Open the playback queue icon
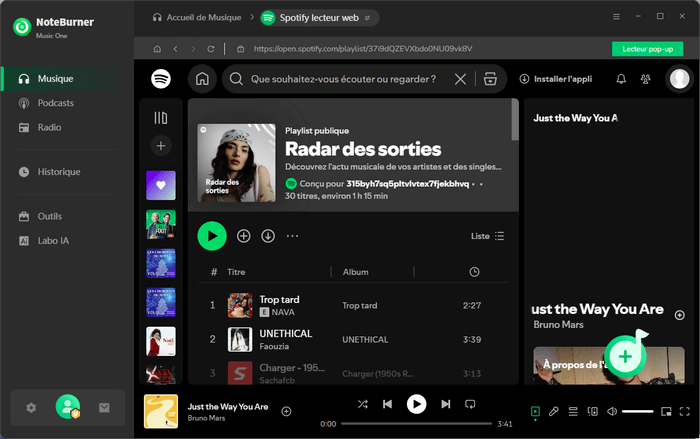This screenshot has height=439, width=700. coord(573,411)
